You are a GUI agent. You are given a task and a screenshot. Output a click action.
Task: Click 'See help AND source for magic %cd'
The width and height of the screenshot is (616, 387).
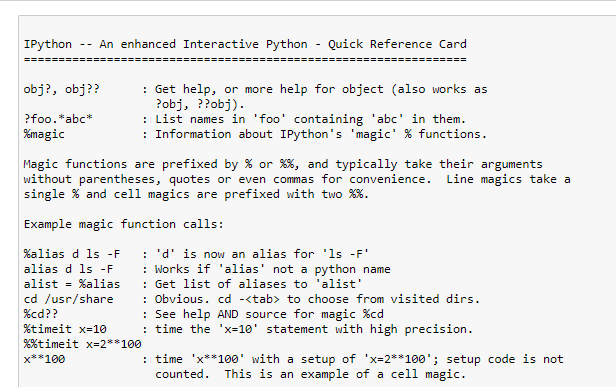tap(269, 314)
